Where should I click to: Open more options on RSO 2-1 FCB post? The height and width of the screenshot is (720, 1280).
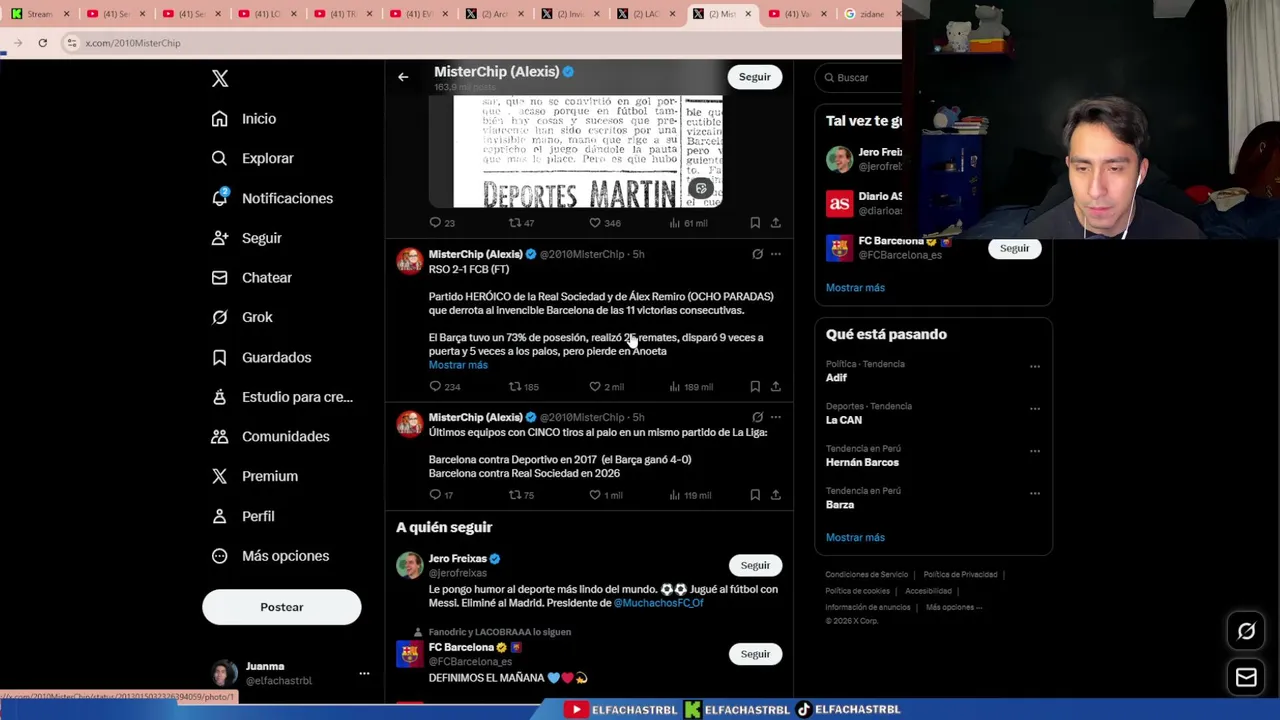click(775, 254)
